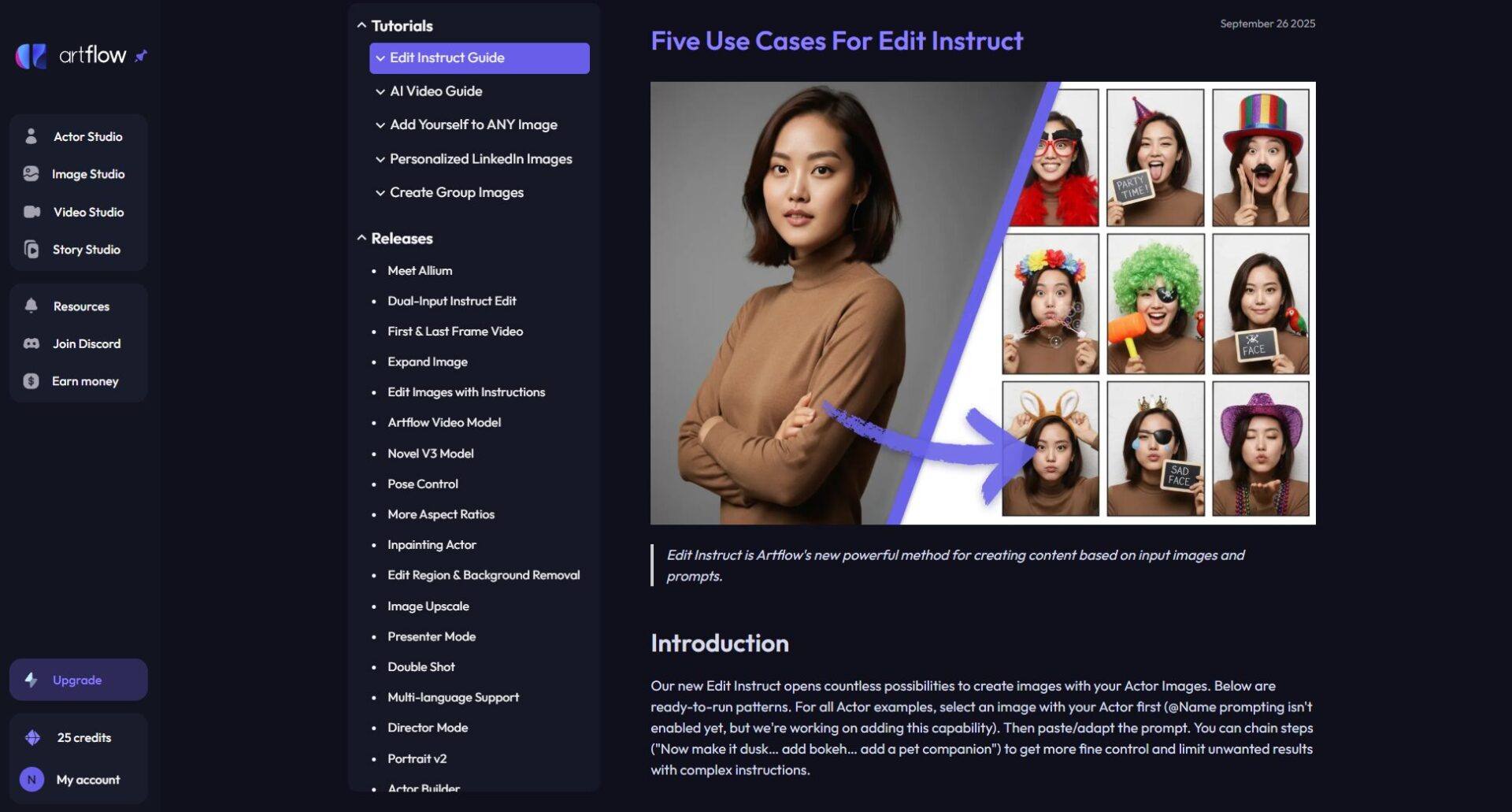Click the Upgrade button

pyautogui.click(x=79, y=680)
